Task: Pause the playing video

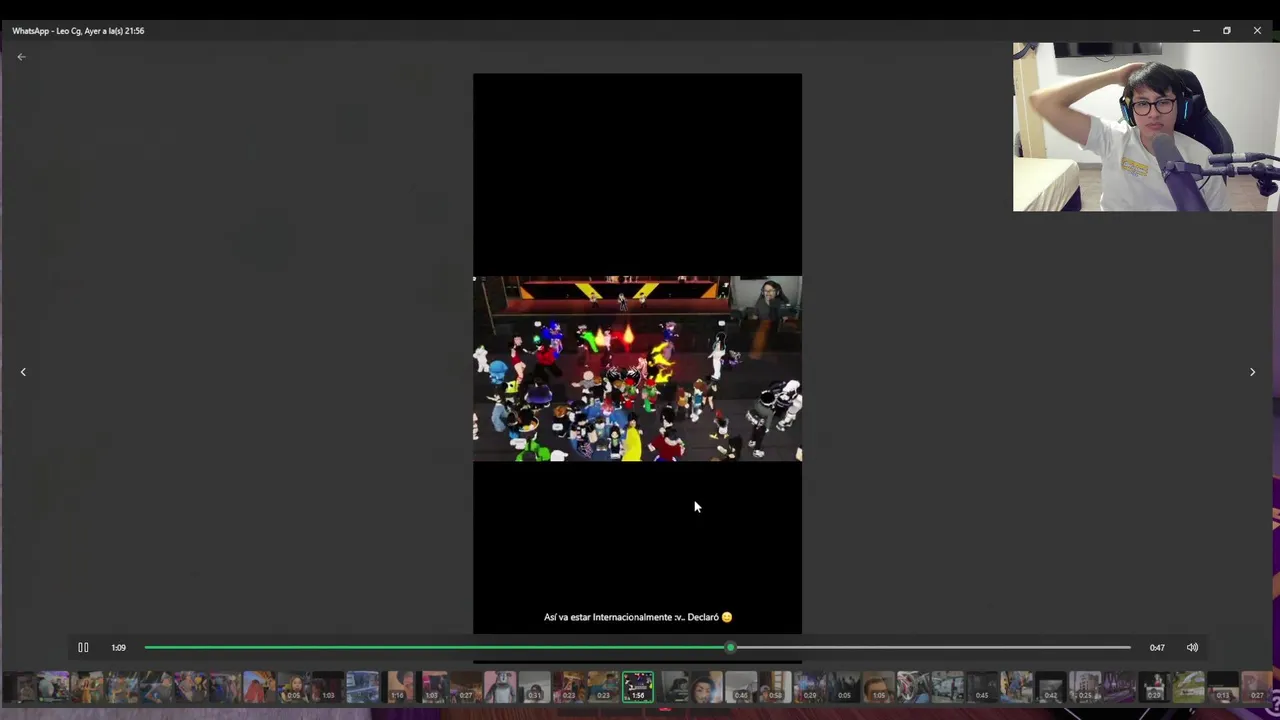Action: click(x=83, y=647)
